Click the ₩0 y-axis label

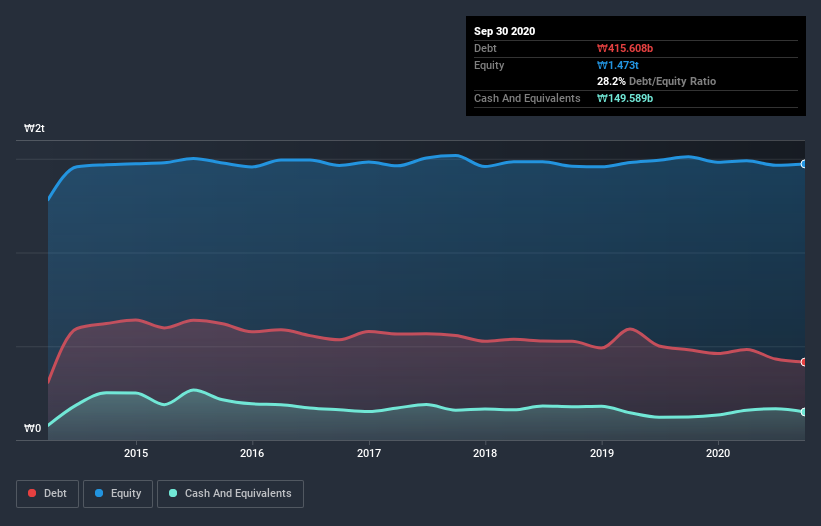pos(32,428)
